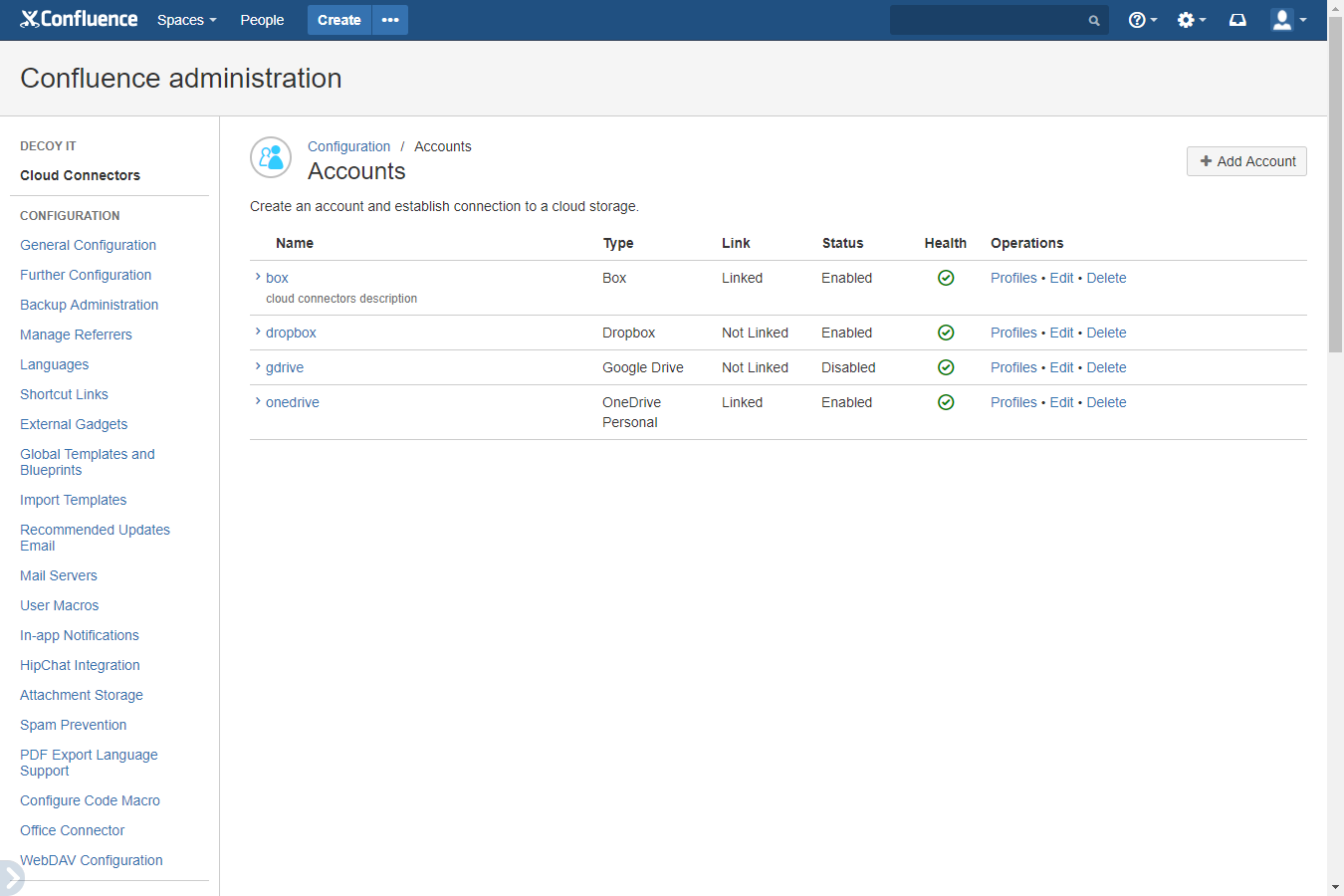Open Profiles for the box account
Screen dimensions: 1344x896
coord(1013,278)
